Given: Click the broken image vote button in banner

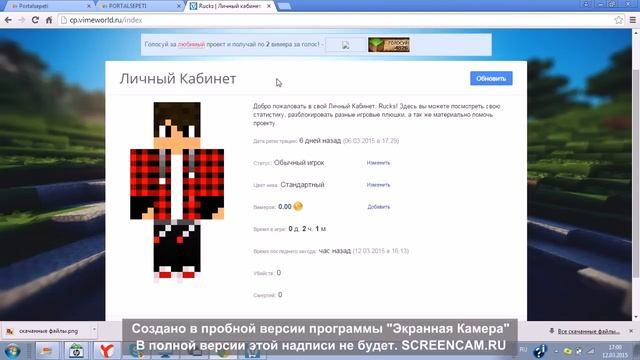Looking at the screenshot, I should pyautogui.click(x=346, y=45).
